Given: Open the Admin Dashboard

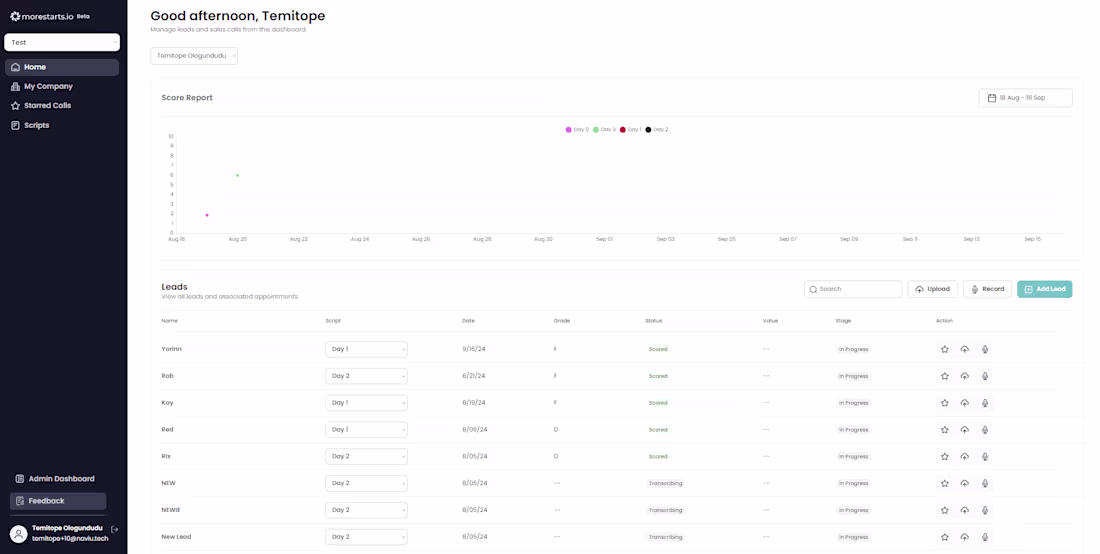Looking at the screenshot, I should pyautogui.click(x=58, y=479).
